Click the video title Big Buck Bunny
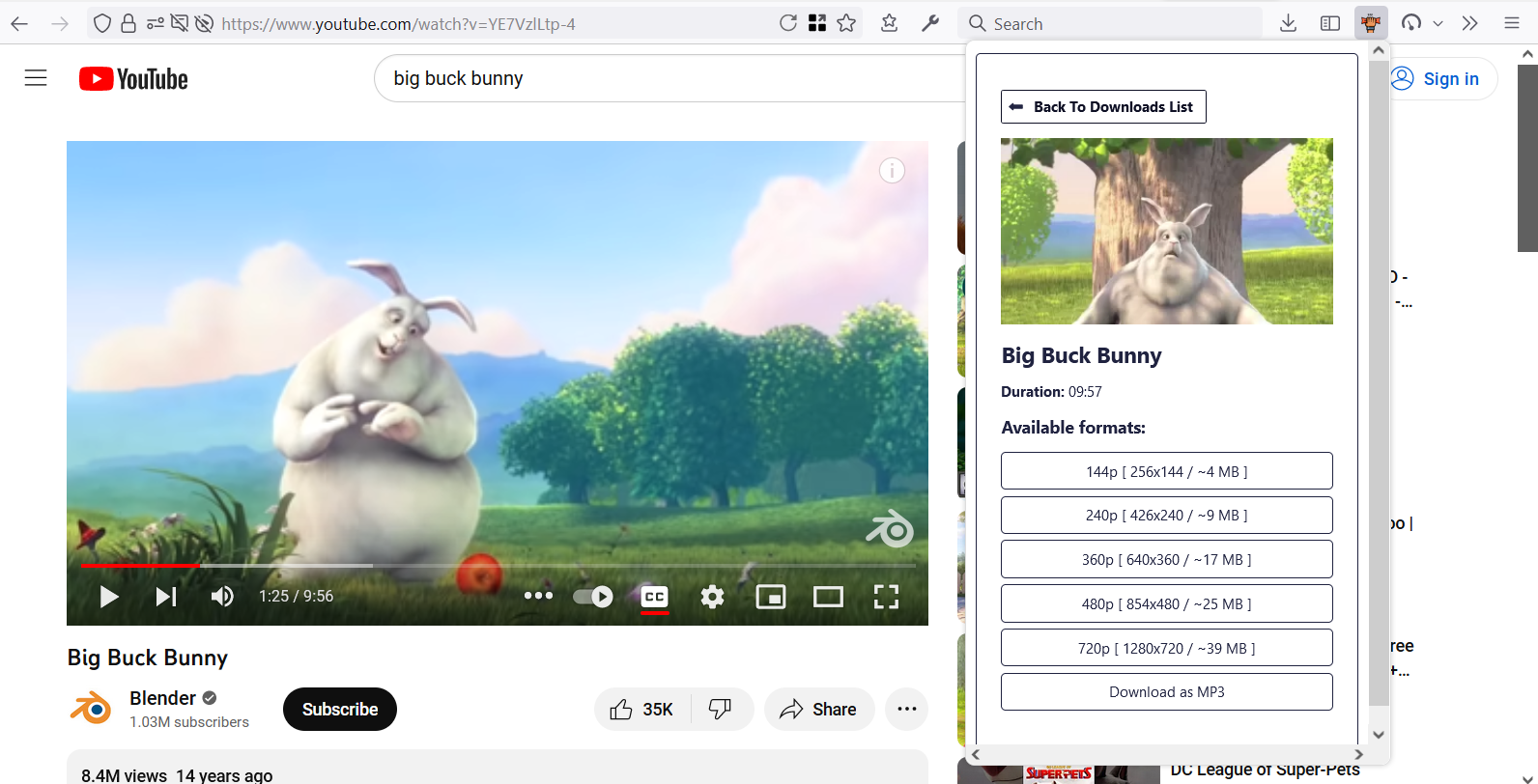Image resolution: width=1538 pixels, height=784 pixels. coord(148,658)
